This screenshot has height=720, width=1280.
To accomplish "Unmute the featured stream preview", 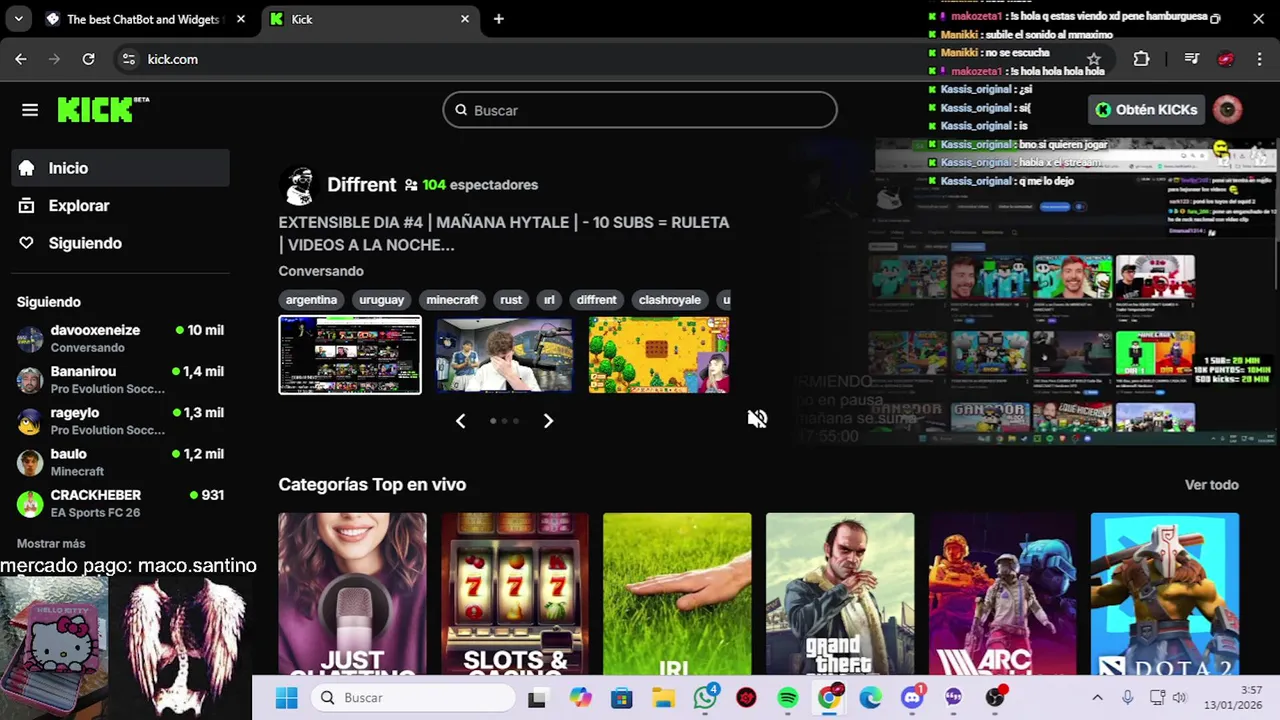I will [x=757, y=419].
